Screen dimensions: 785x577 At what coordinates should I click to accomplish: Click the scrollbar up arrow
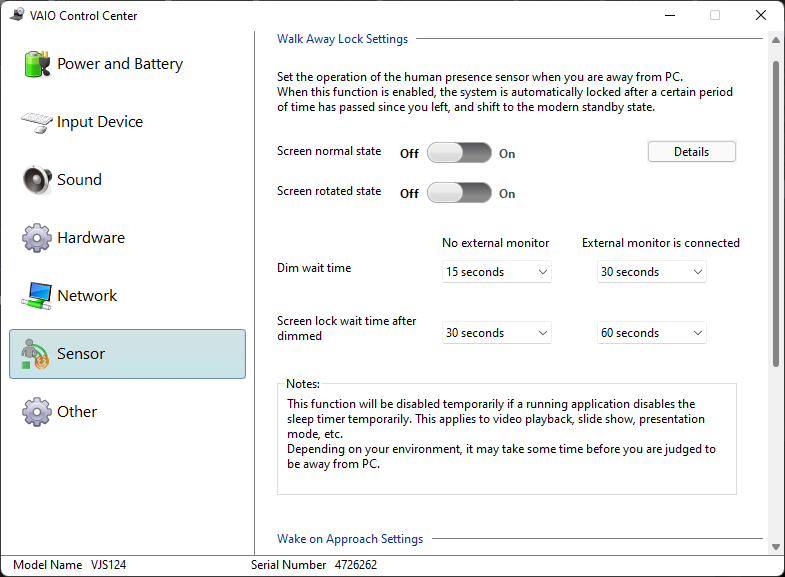[x=775, y=40]
